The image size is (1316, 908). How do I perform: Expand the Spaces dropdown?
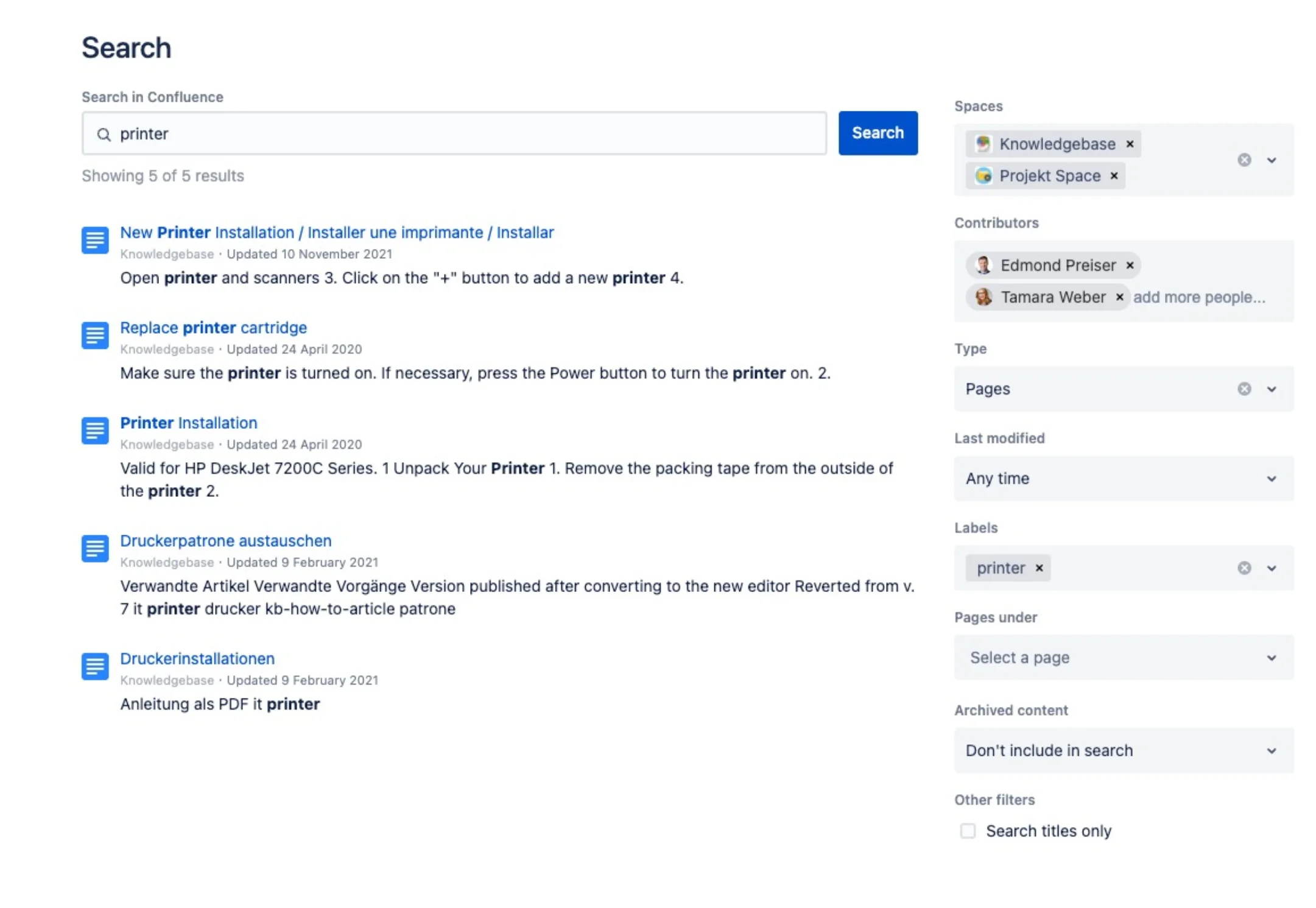1272,160
